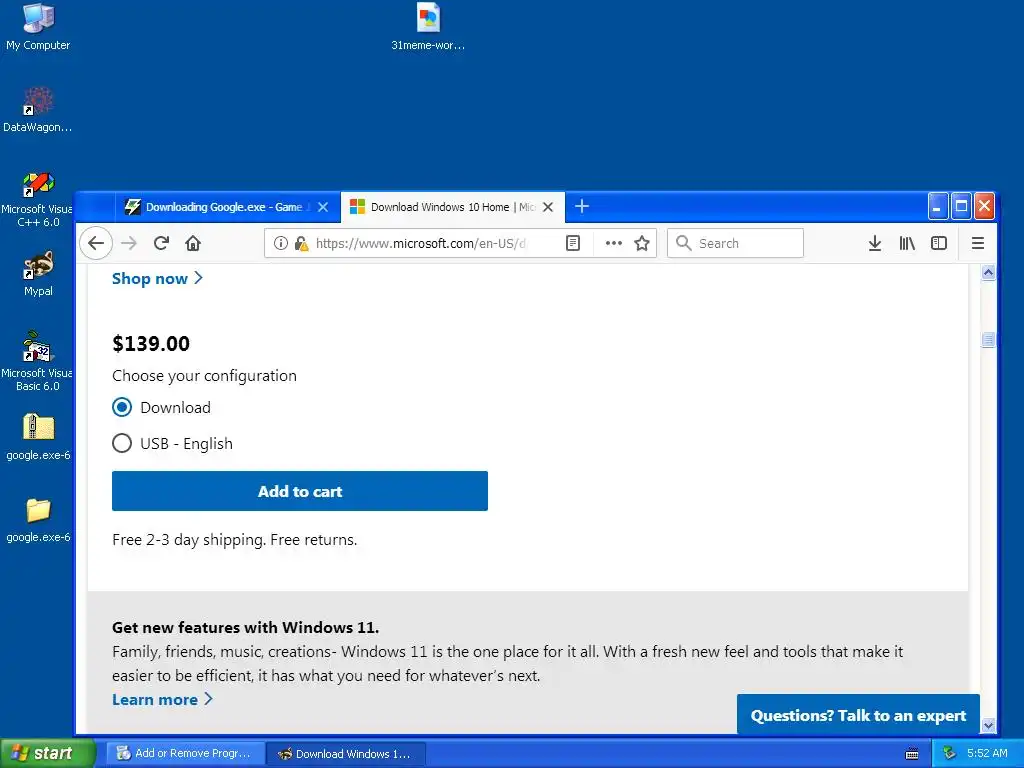This screenshot has height=768, width=1024.
Task: Open Questions? Talk to an expert chat
Action: (x=858, y=715)
